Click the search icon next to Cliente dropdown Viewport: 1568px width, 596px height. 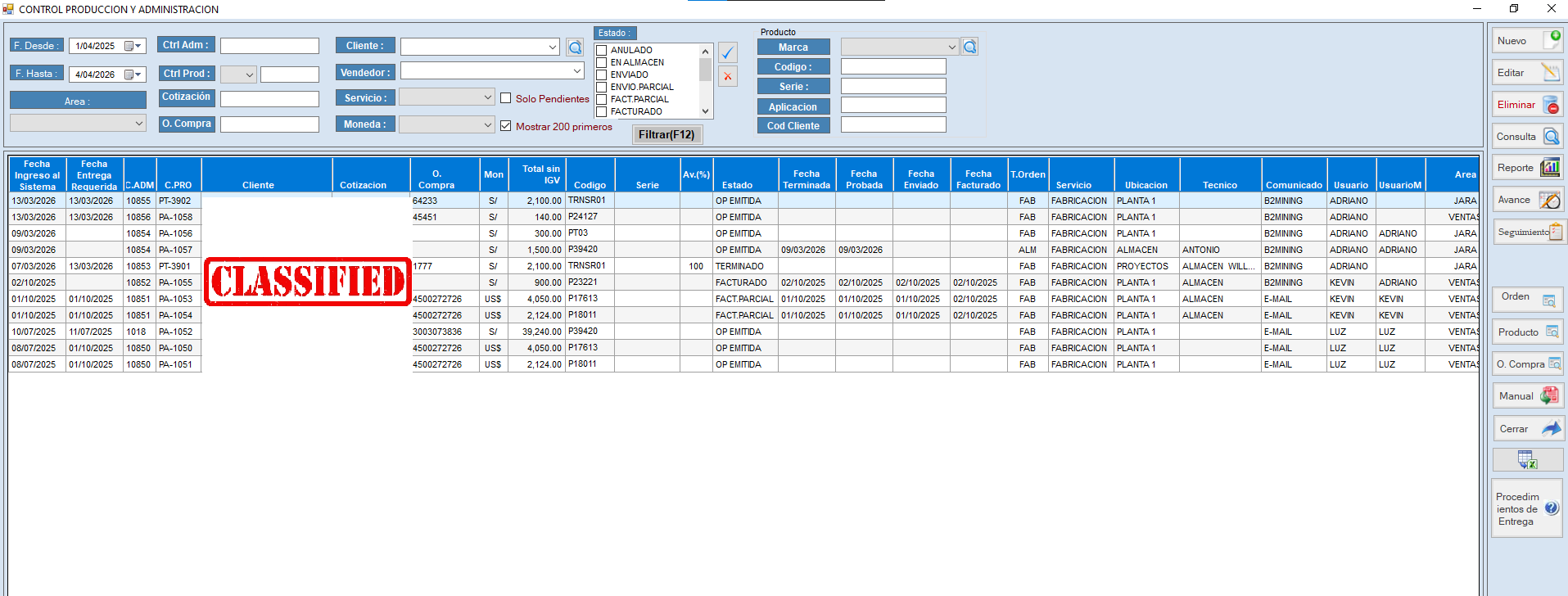tap(575, 47)
